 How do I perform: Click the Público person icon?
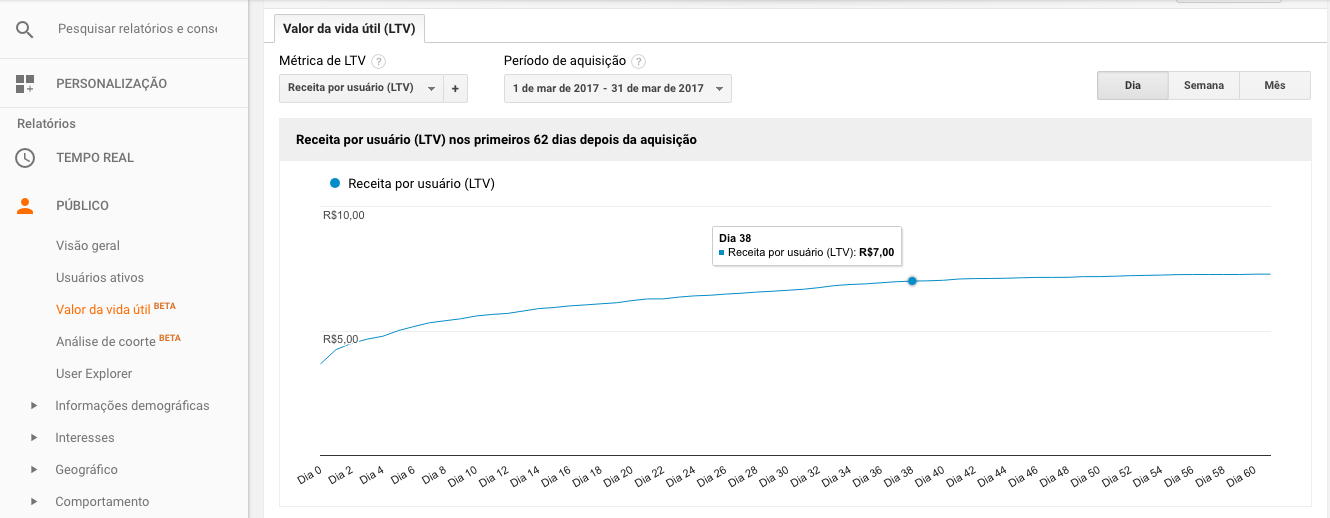[25, 206]
